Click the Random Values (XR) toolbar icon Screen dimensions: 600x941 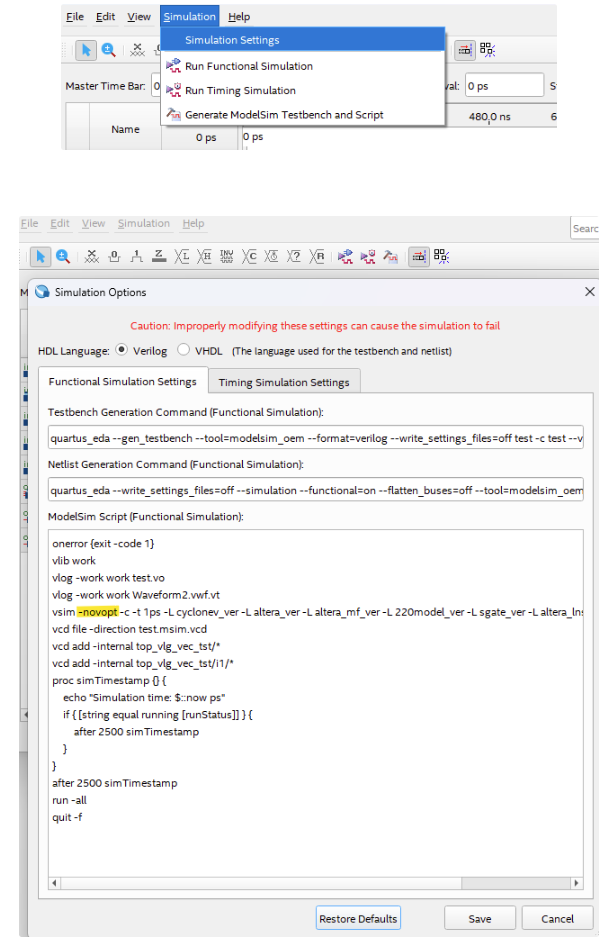tap(318, 257)
